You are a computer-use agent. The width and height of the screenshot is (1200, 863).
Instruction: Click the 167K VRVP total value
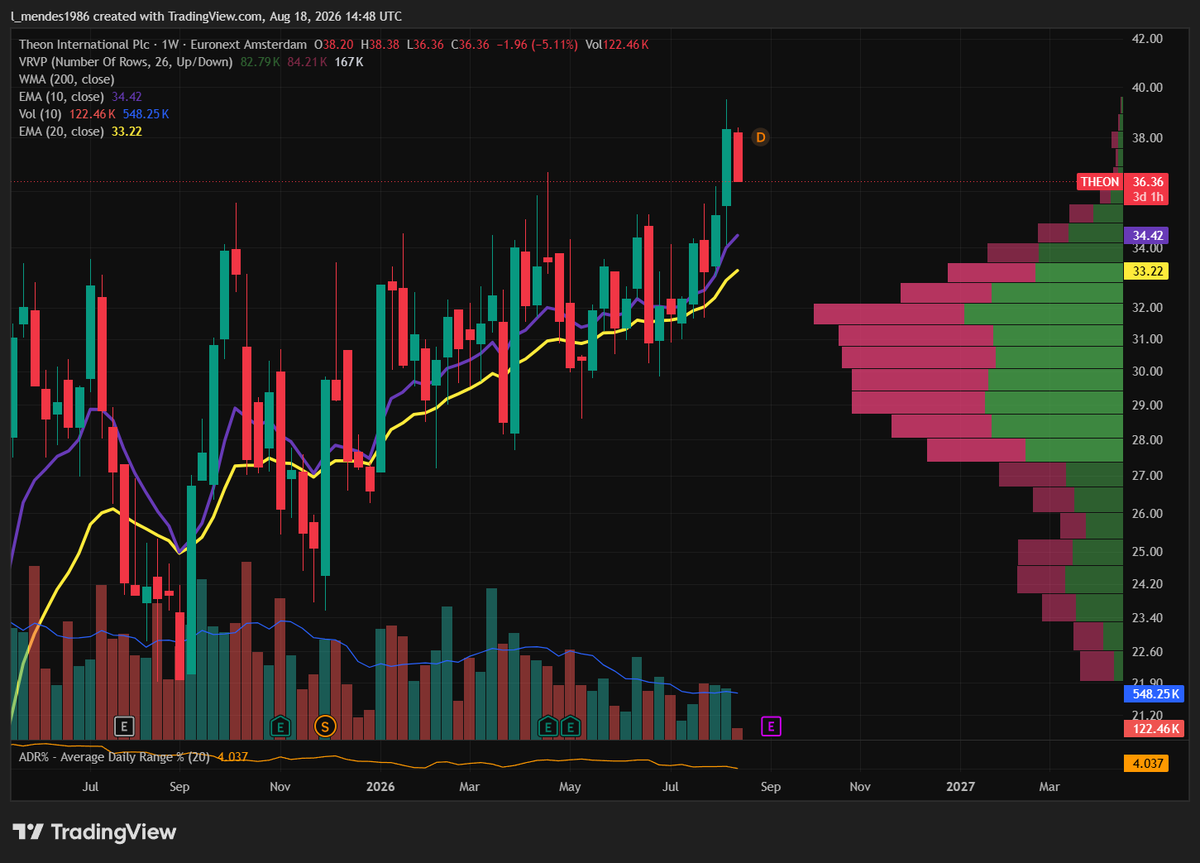tap(348, 62)
